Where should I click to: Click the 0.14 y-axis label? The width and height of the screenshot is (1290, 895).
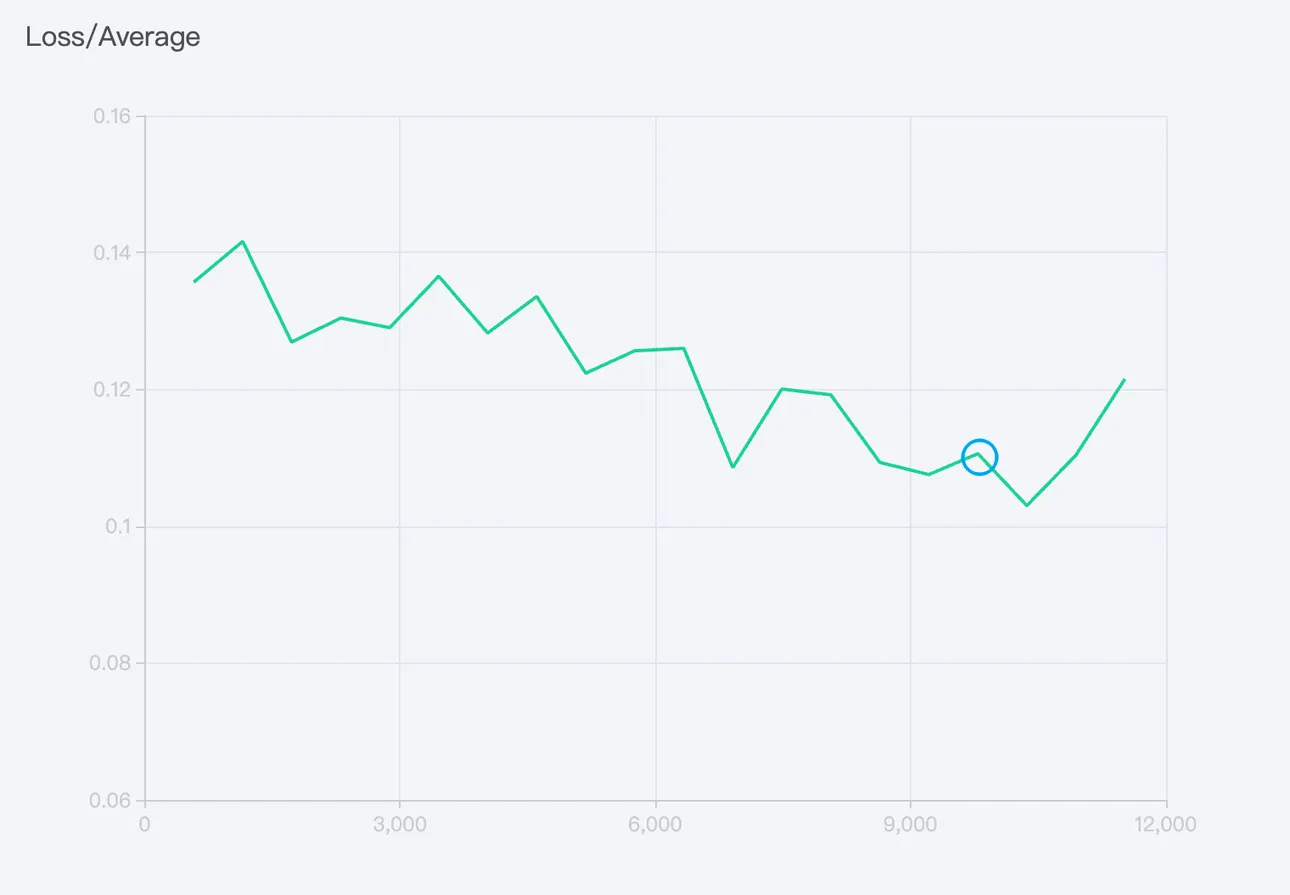(x=113, y=253)
